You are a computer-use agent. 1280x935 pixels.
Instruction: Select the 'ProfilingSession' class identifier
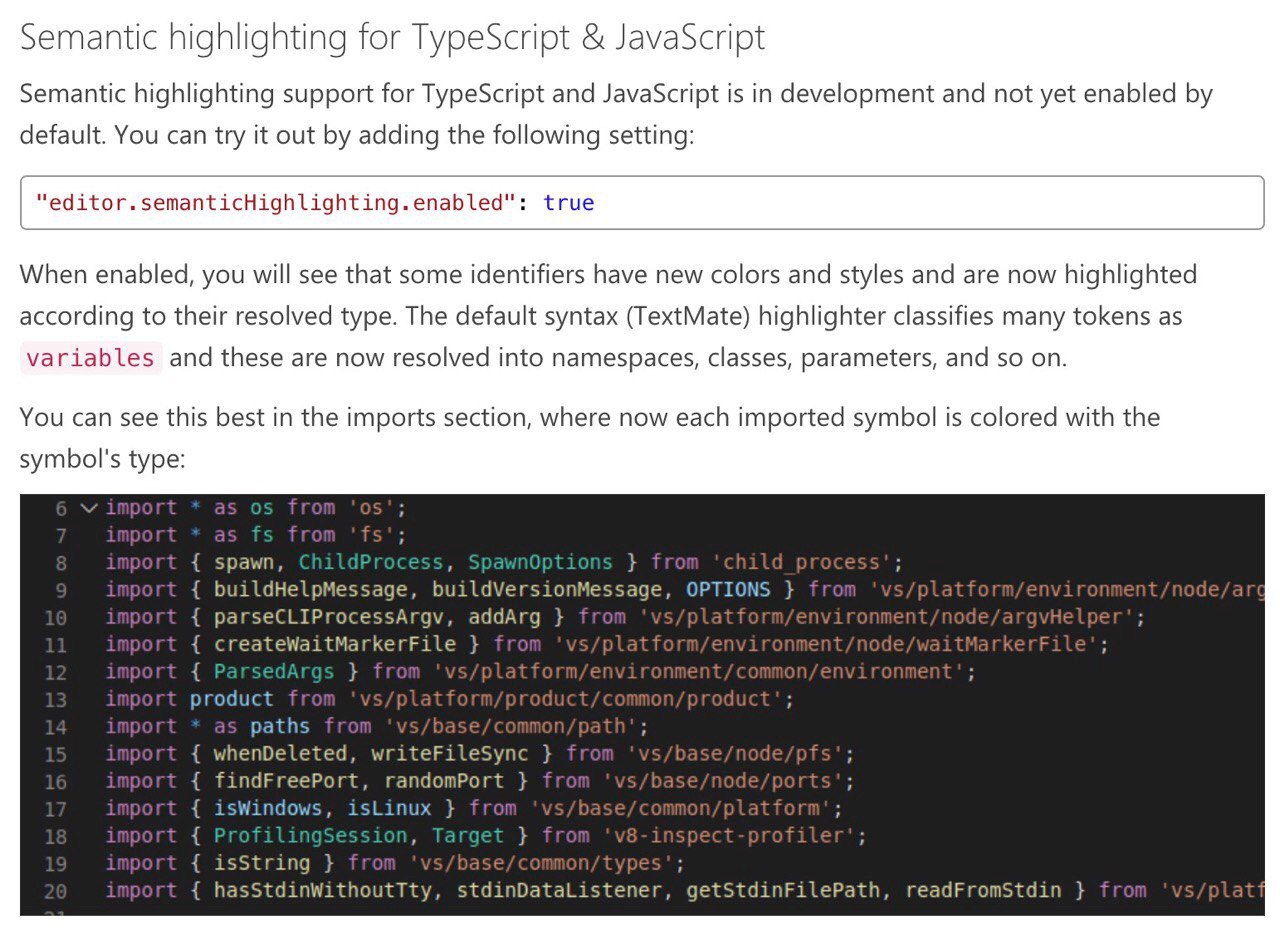pyautogui.click(x=310, y=835)
